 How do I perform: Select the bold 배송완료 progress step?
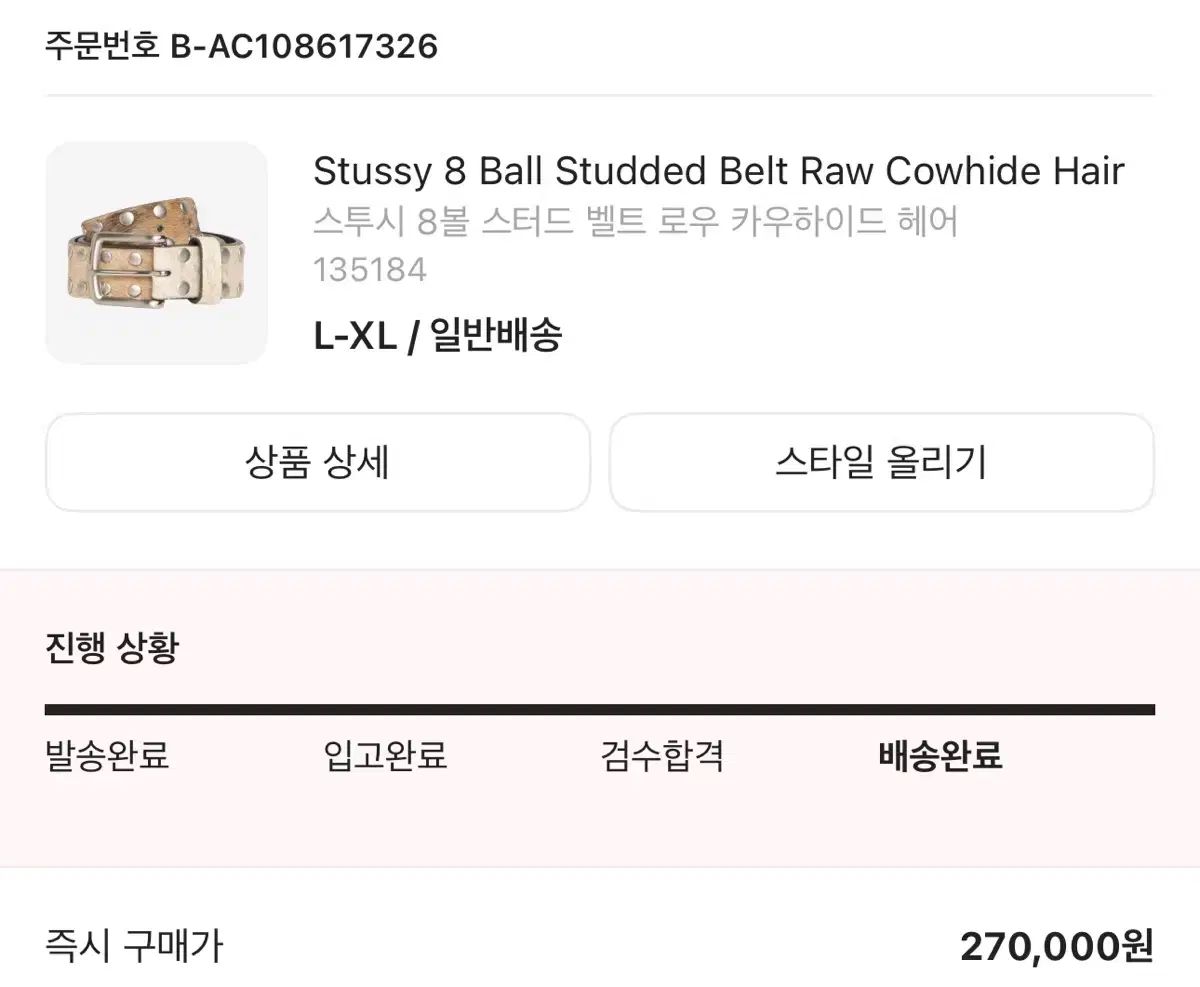click(940, 755)
